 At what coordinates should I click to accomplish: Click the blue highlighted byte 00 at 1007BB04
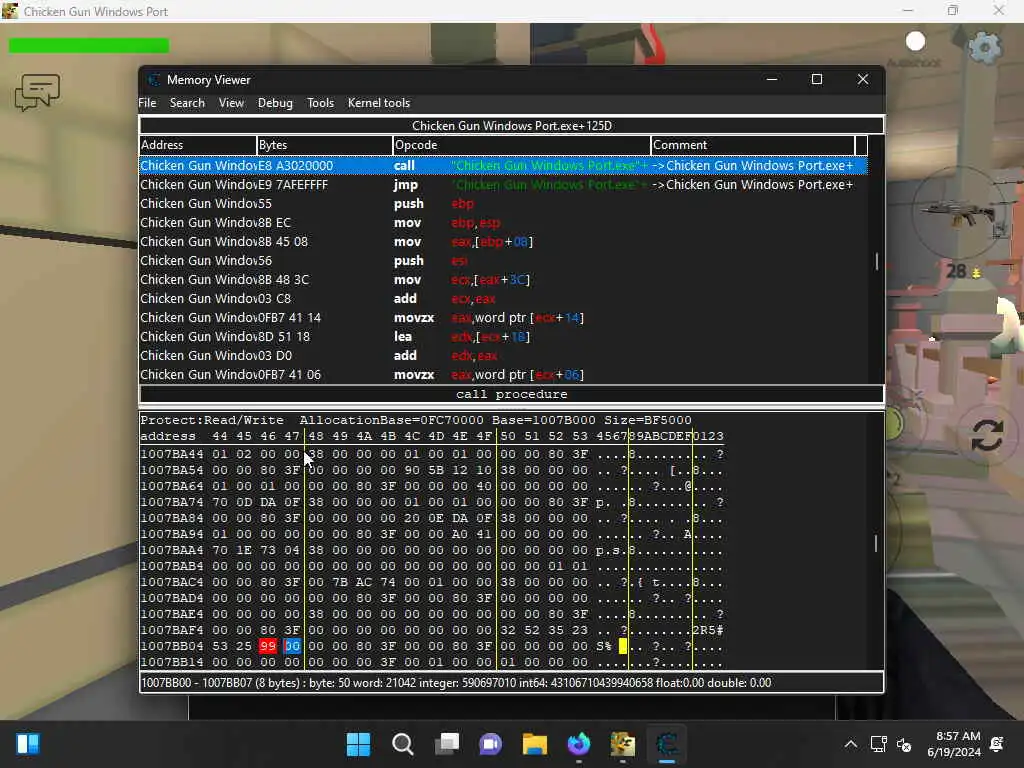coord(292,646)
